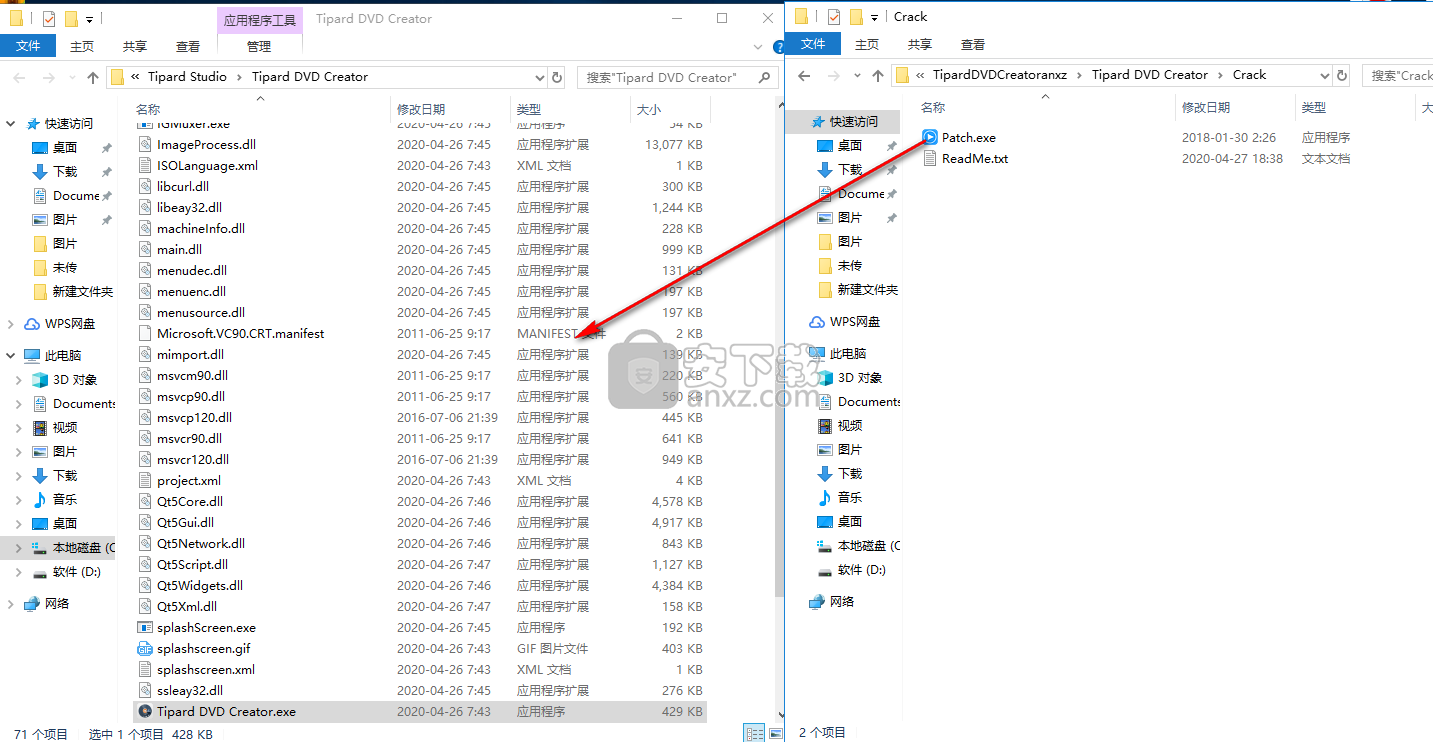Open the 查看 tab in Crack window
Screen dimensions: 1433x742
click(973, 44)
